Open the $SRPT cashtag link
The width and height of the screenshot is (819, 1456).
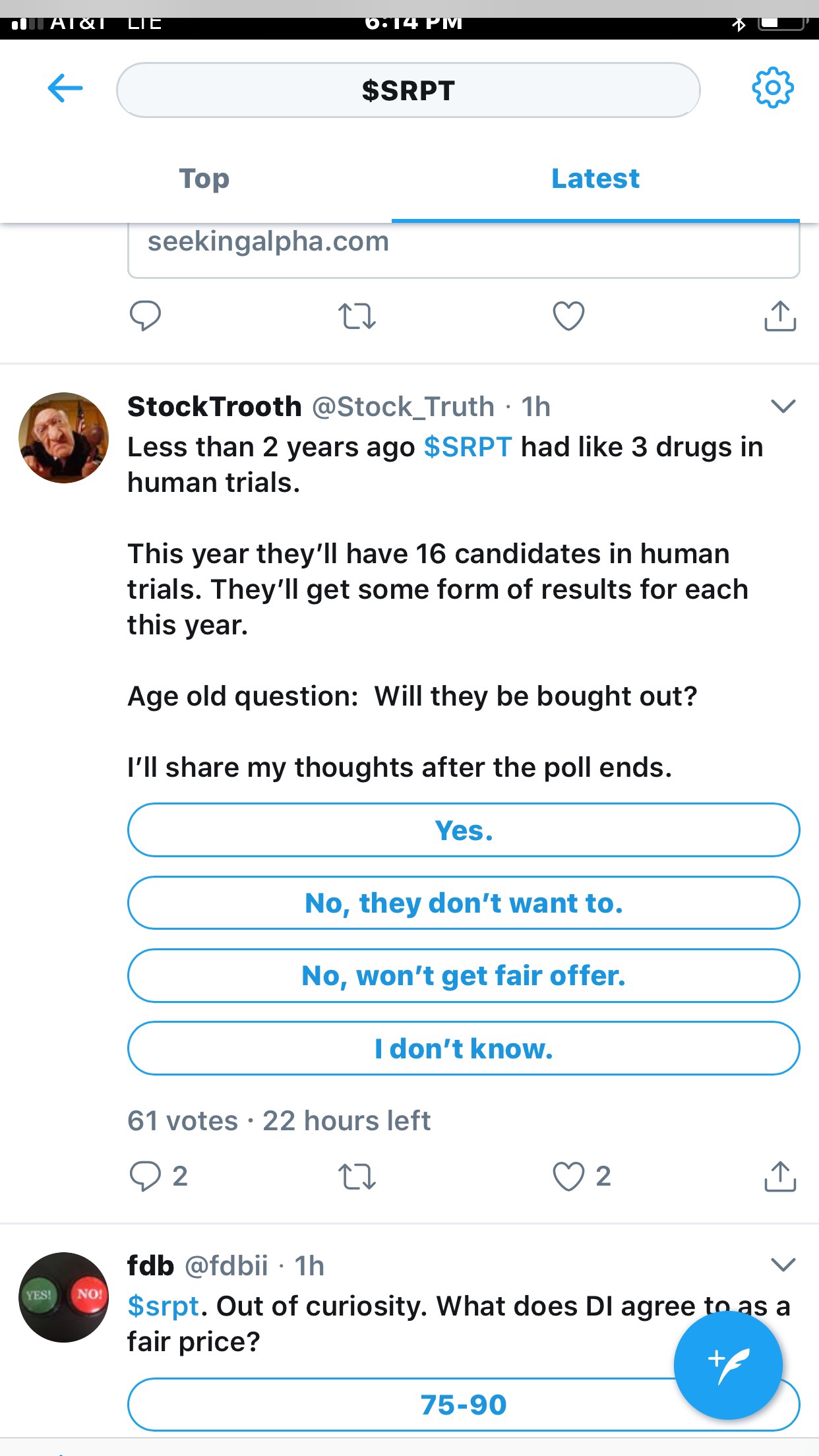pyautogui.click(x=468, y=447)
